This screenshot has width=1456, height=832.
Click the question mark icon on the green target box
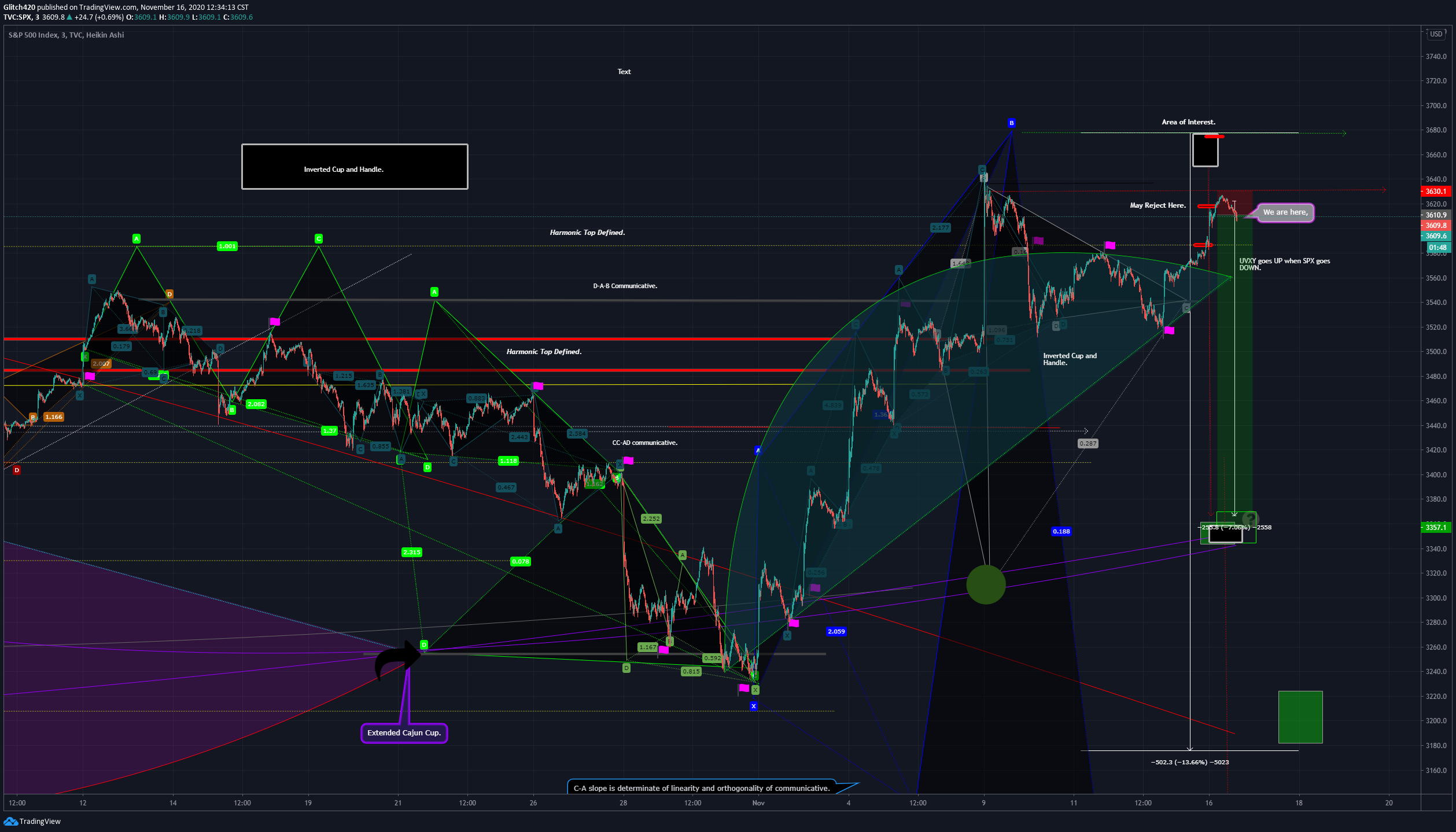click(x=1250, y=519)
